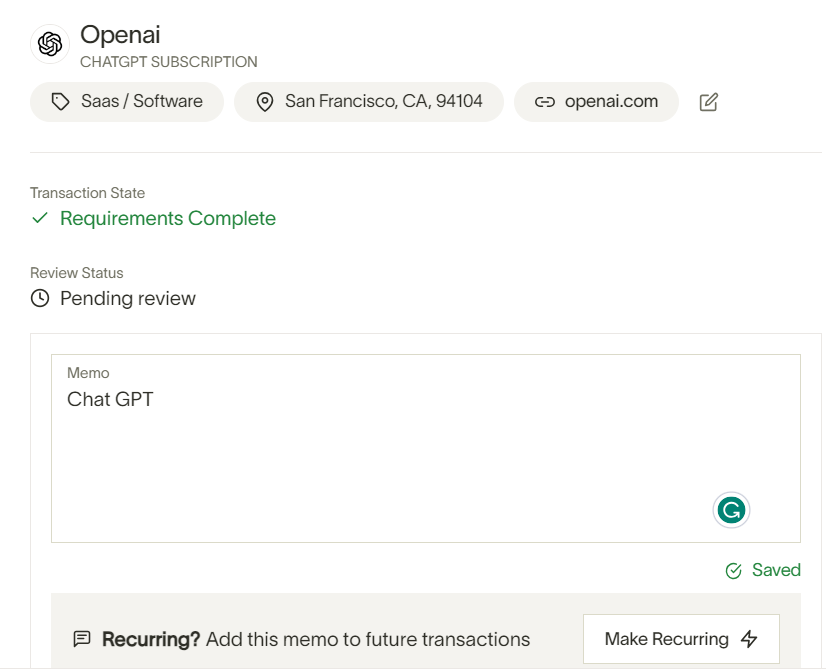Click the Saas / Software category chip
Image resolution: width=826 pixels, height=672 pixels.
[127, 102]
